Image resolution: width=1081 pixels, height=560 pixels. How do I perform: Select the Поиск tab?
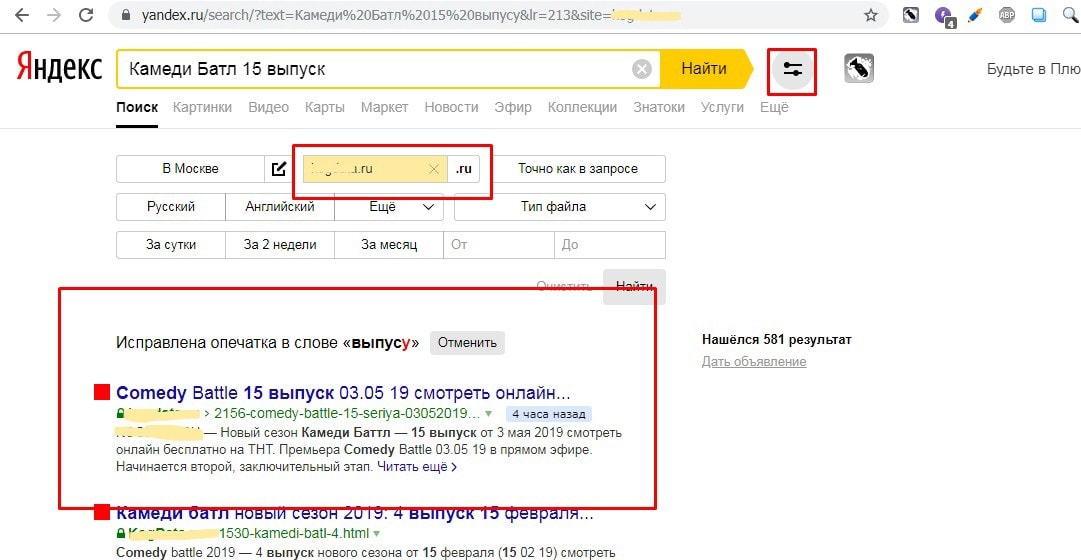(137, 107)
